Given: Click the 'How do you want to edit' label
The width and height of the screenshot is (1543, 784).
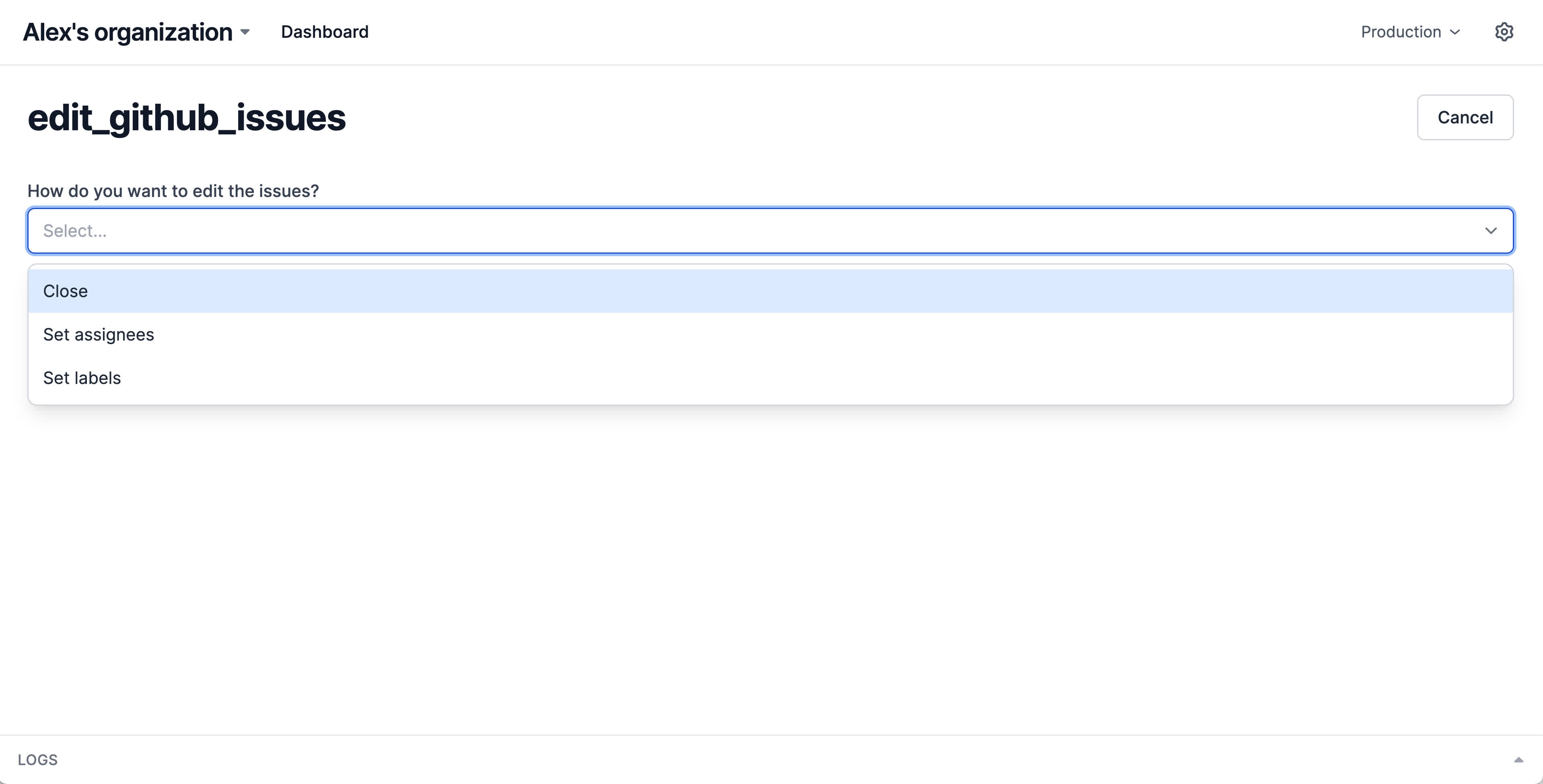Looking at the screenshot, I should pyautogui.click(x=173, y=191).
